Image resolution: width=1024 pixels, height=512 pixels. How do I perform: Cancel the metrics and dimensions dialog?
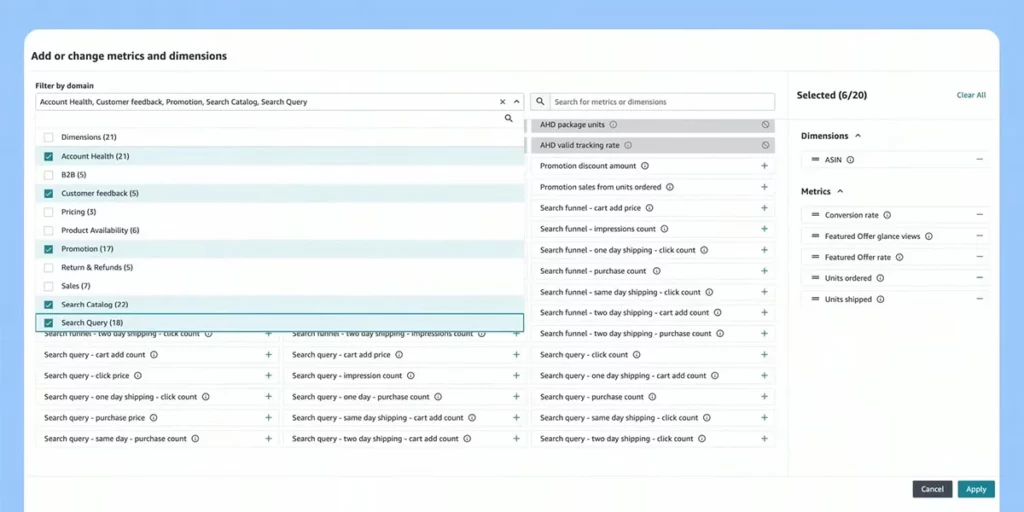click(931, 489)
